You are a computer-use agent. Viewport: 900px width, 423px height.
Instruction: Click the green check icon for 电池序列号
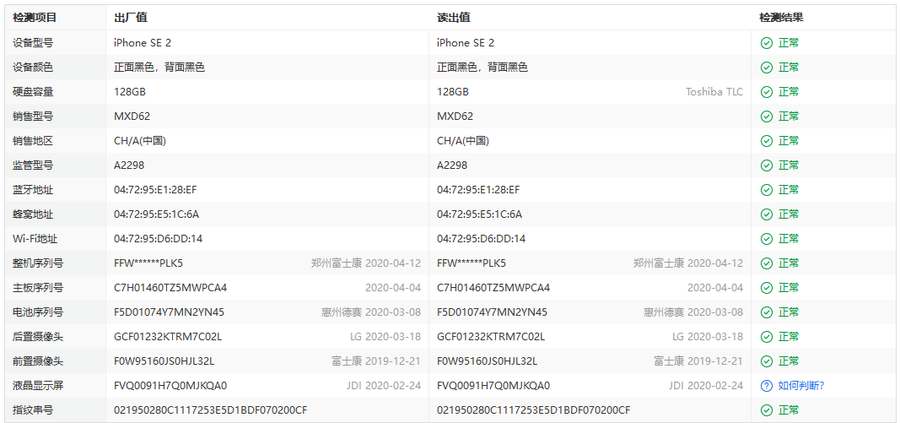[x=766, y=312]
